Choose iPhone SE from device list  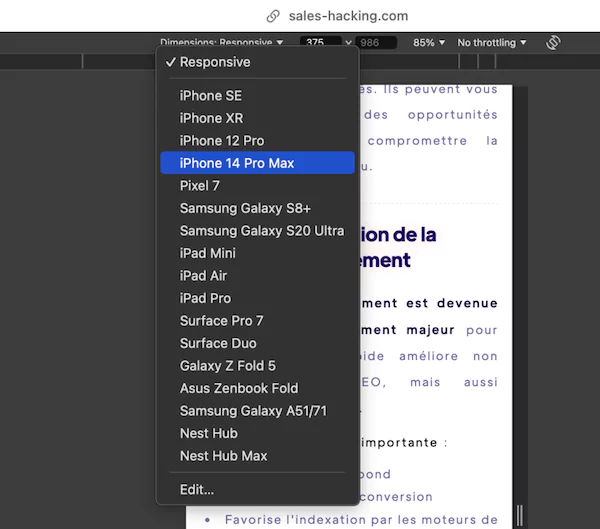point(257,96)
